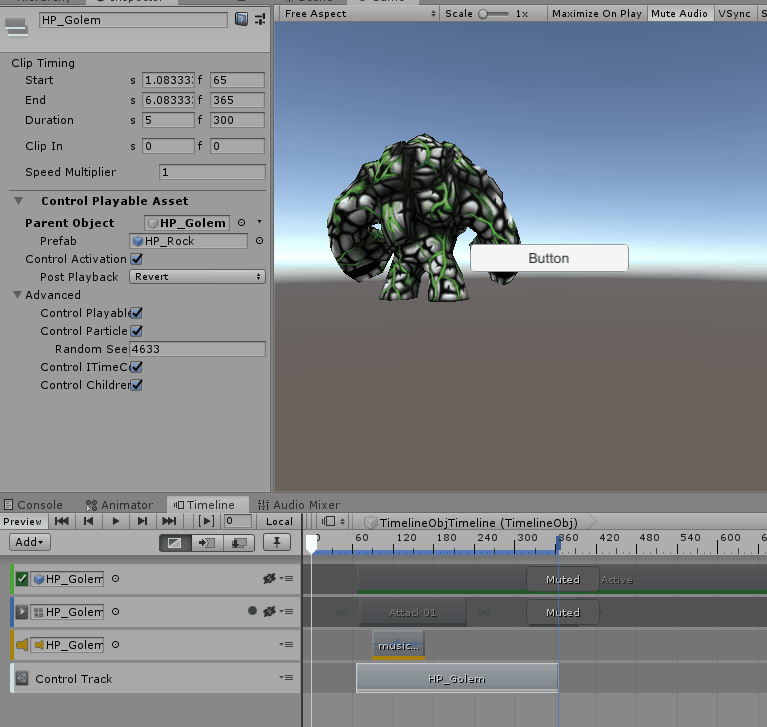Viewport: 767px width, 727px height.
Task: Open the inspector help reference icon
Action: pyautogui.click(x=241, y=20)
